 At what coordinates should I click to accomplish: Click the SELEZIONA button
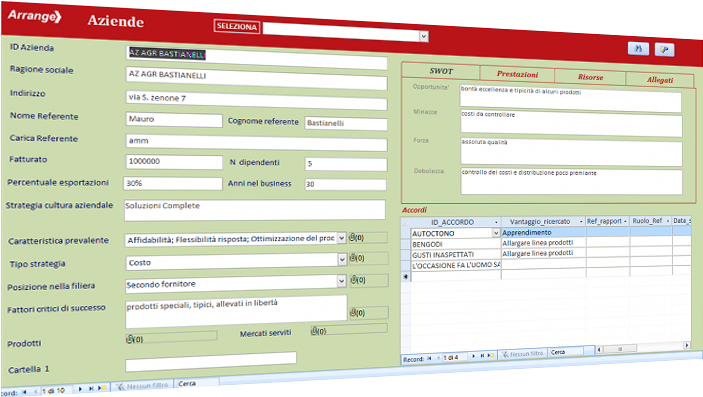[x=237, y=26]
